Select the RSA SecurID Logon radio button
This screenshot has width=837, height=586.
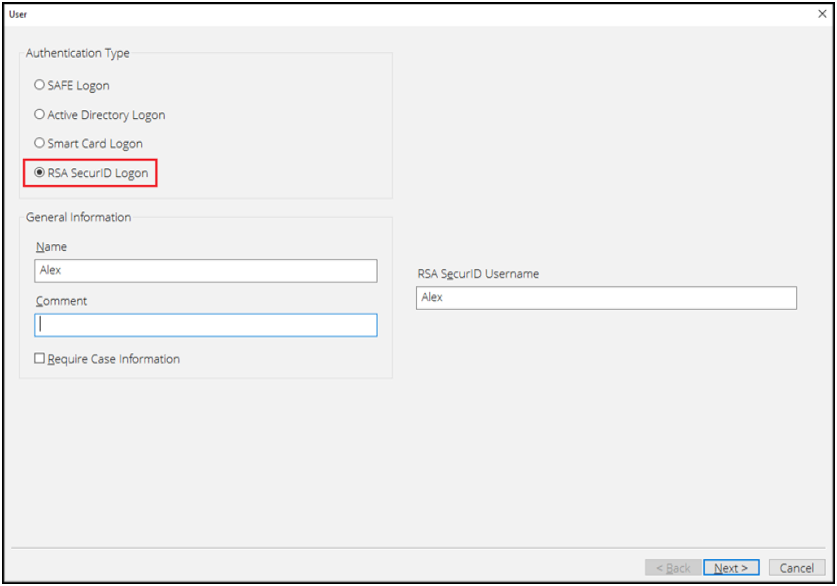(40, 172)
